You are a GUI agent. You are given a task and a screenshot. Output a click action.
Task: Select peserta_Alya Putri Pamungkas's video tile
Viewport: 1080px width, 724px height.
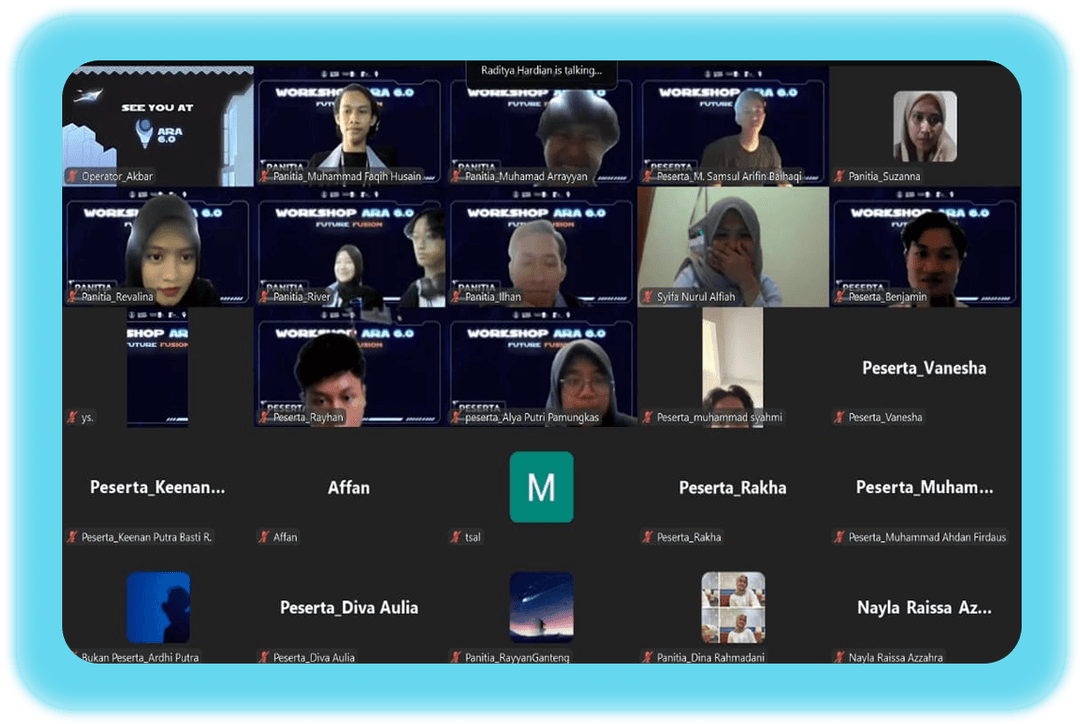[x=541, y=367]
